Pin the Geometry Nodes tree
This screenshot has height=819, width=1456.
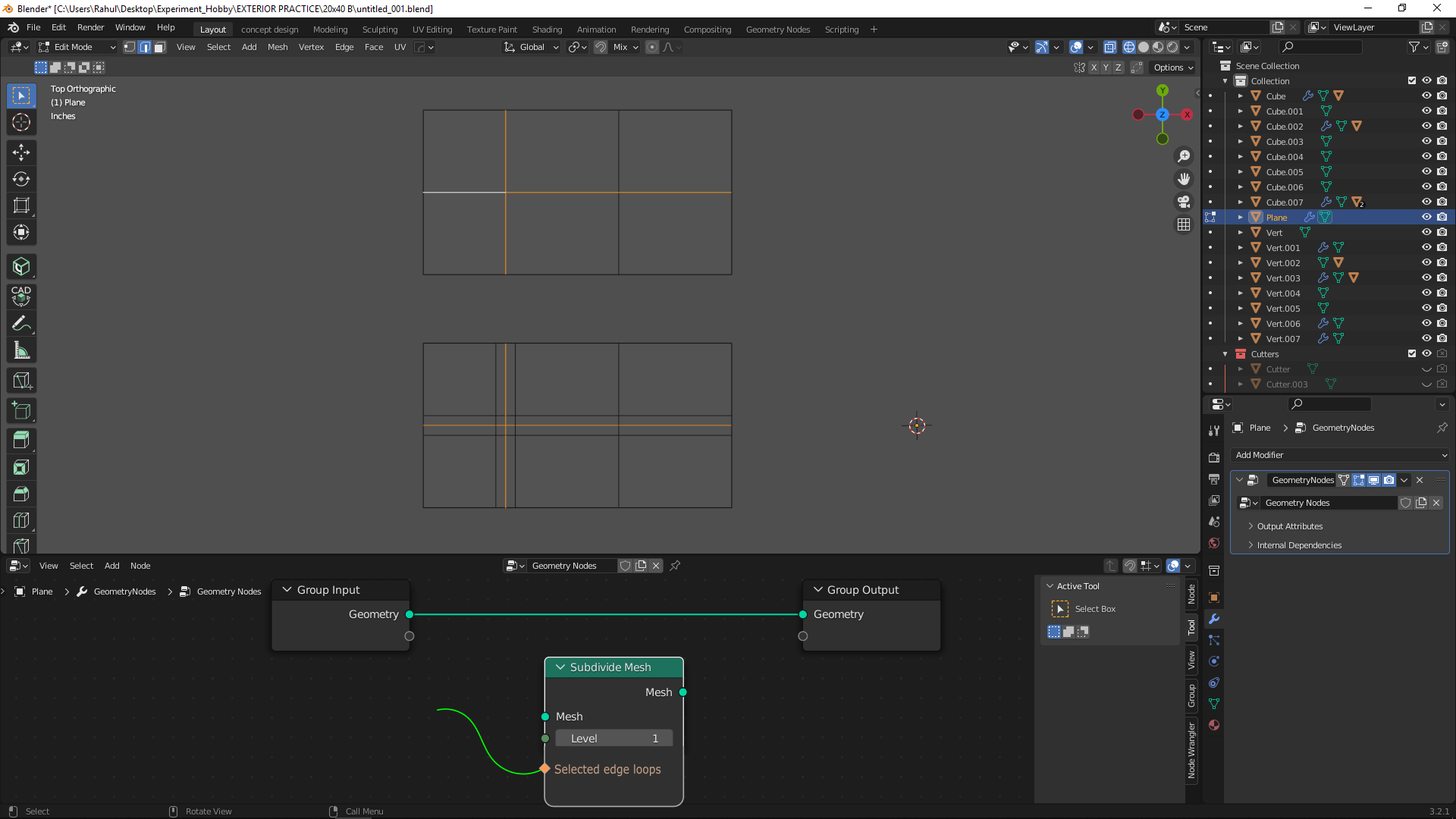tap(675, 566)
